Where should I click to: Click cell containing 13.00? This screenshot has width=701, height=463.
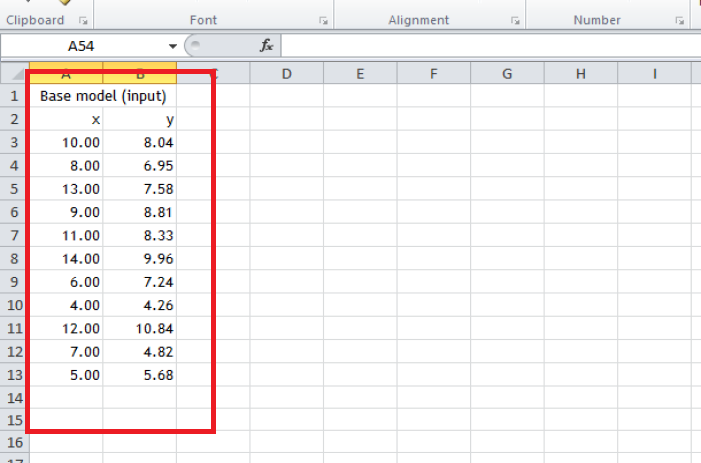click(66, 189)
